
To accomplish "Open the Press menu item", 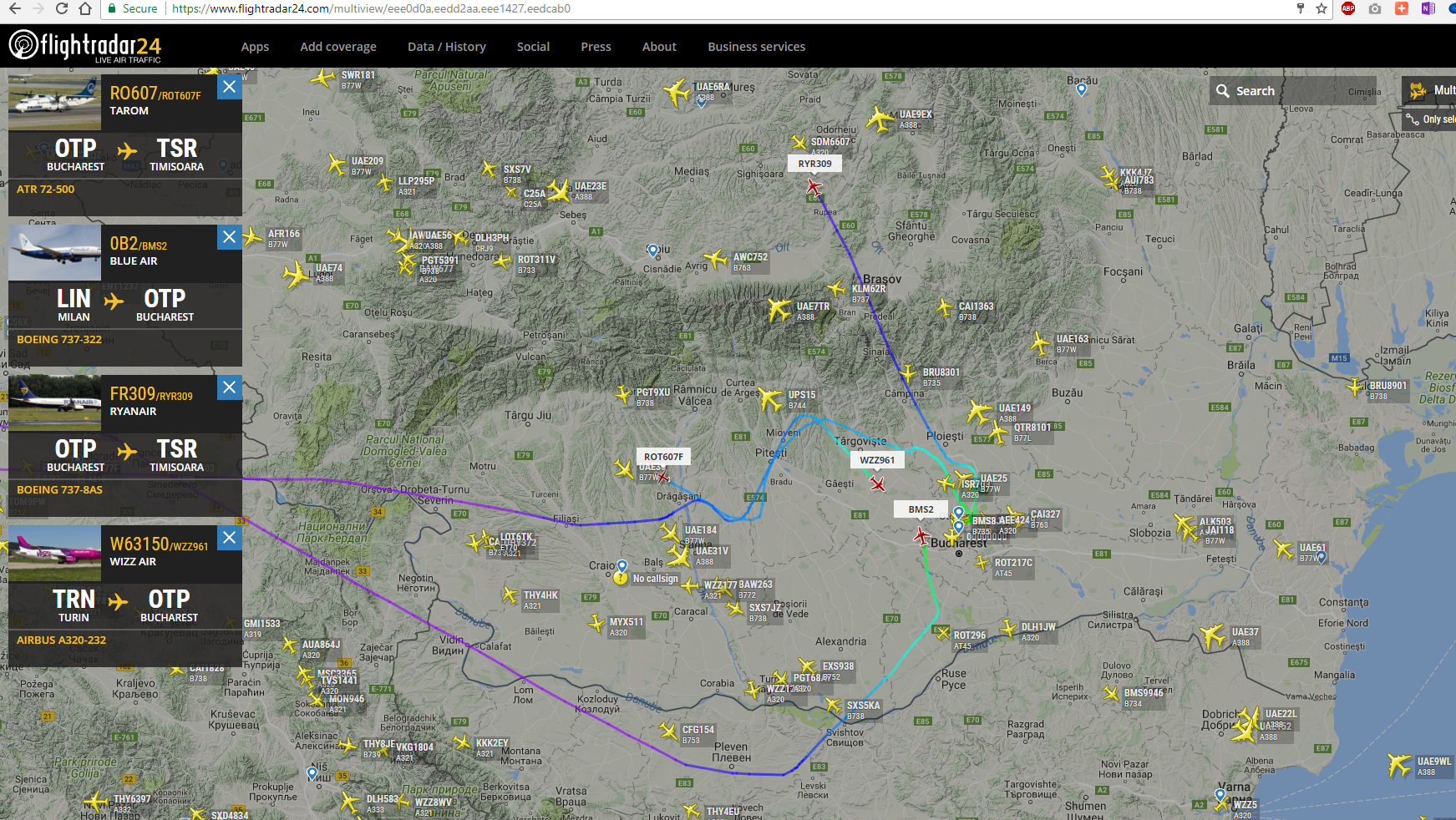I will 596,47.
